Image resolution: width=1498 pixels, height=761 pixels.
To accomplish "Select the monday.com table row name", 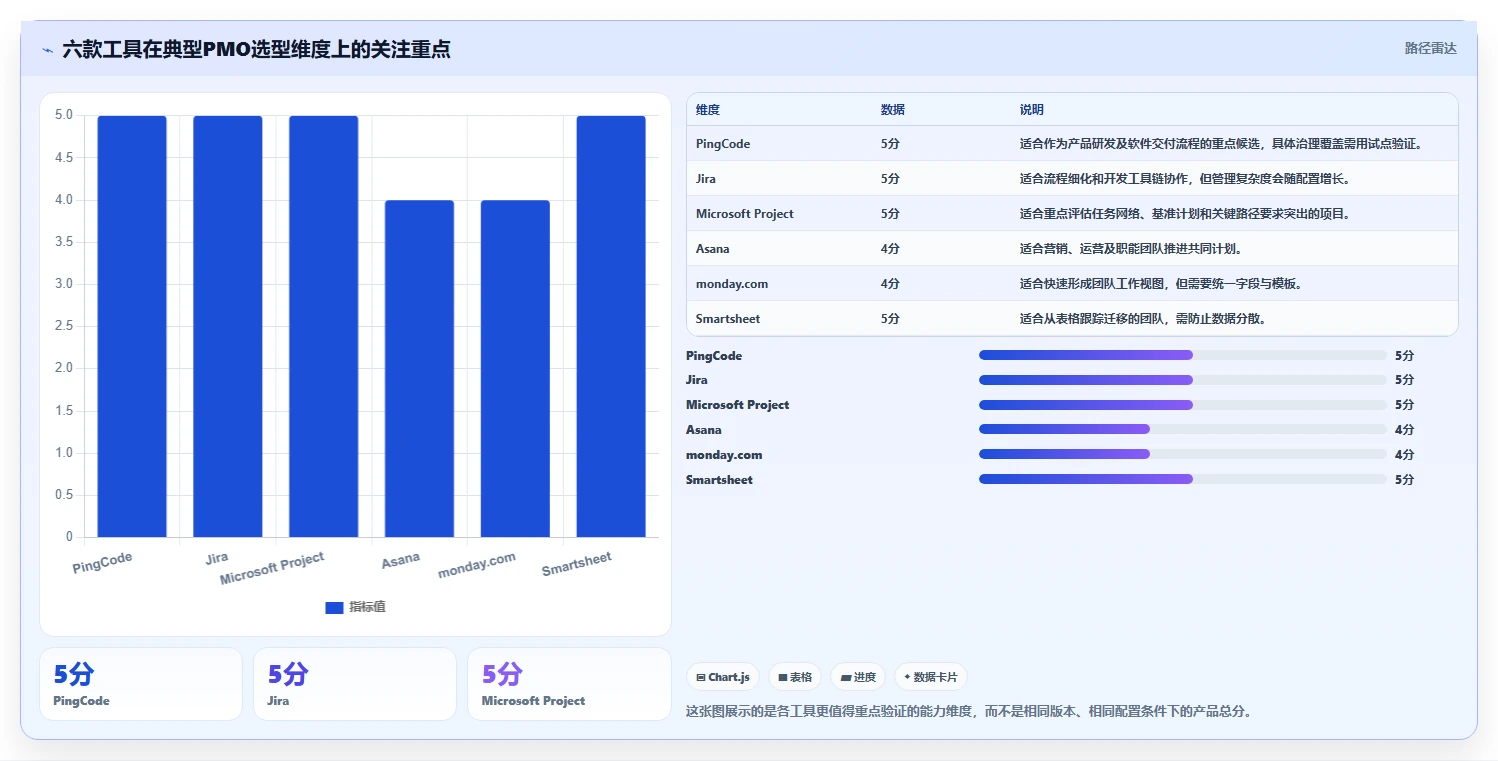I will (x=732, y=284).
